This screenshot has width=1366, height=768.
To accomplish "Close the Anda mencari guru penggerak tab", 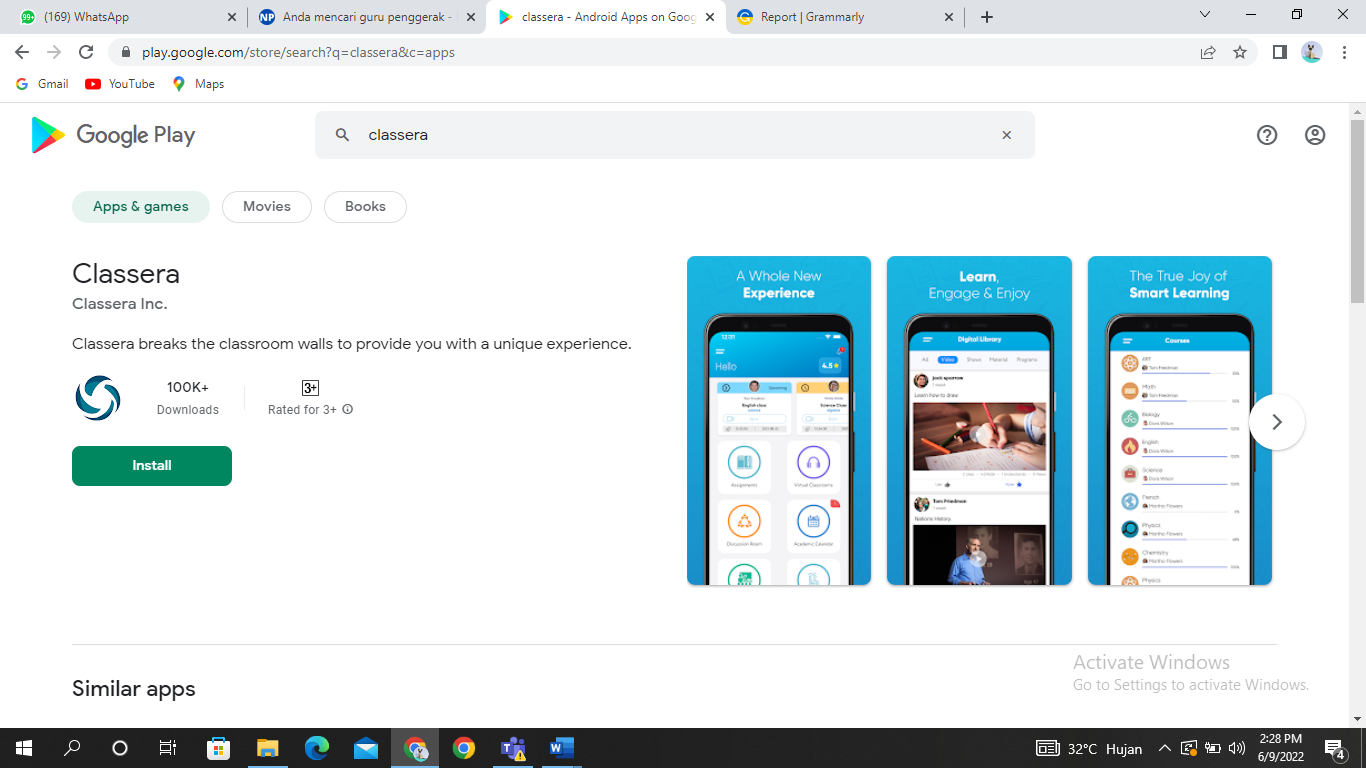I will point(471,17).
